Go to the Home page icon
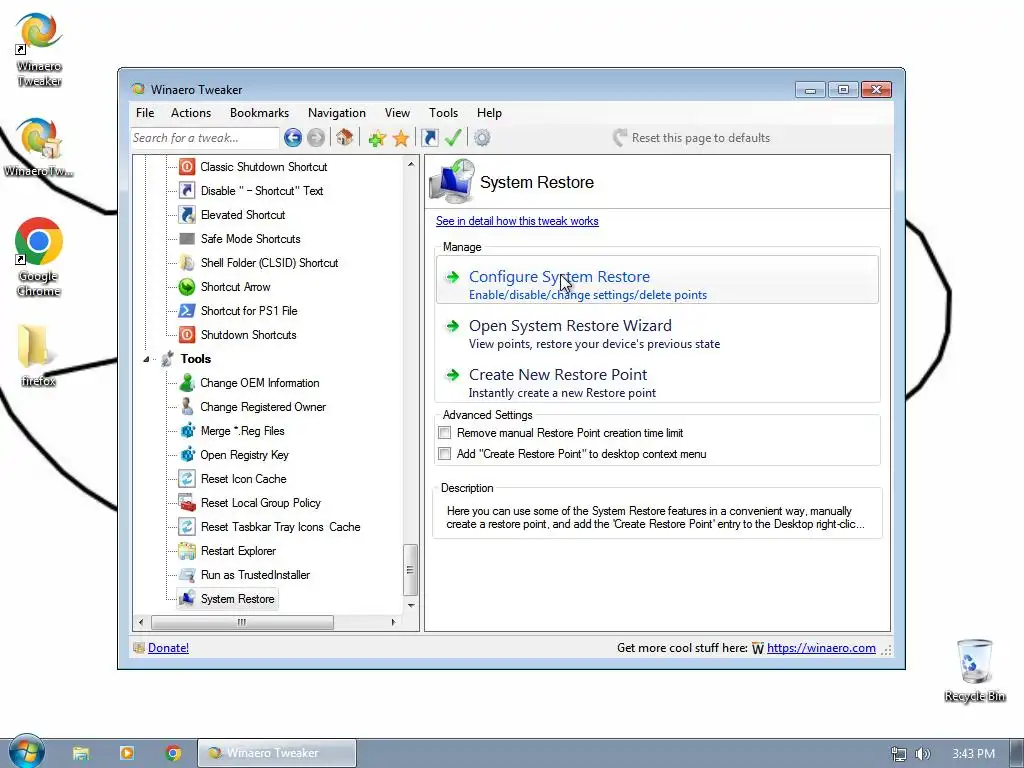This screenshot has width=1024, height=768. [x=345, y=138]
